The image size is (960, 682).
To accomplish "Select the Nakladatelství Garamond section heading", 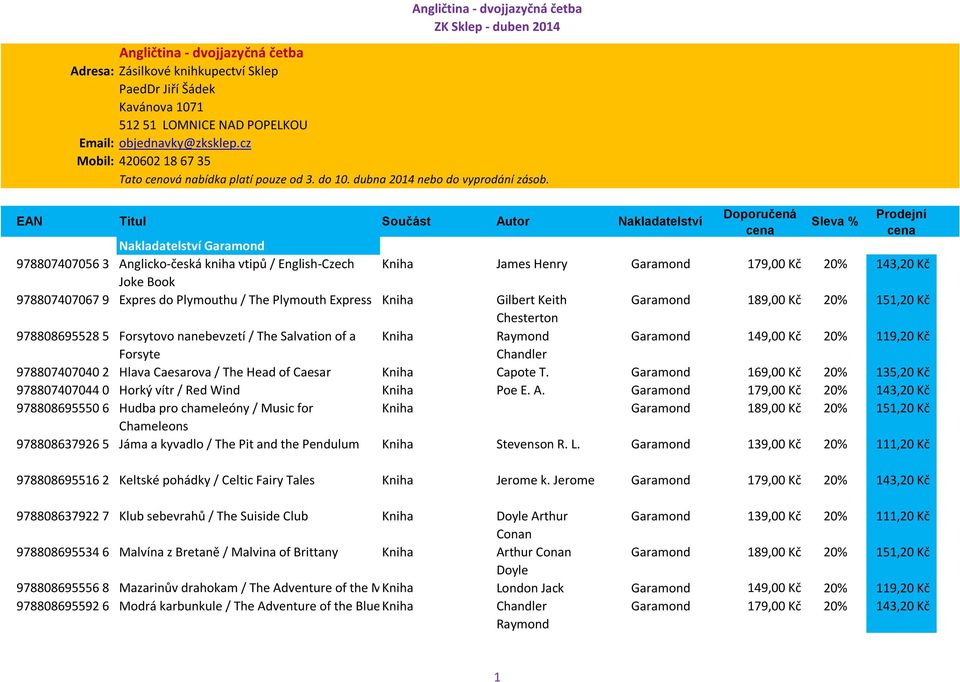I will pyautogui.click(x=192, y=245).
